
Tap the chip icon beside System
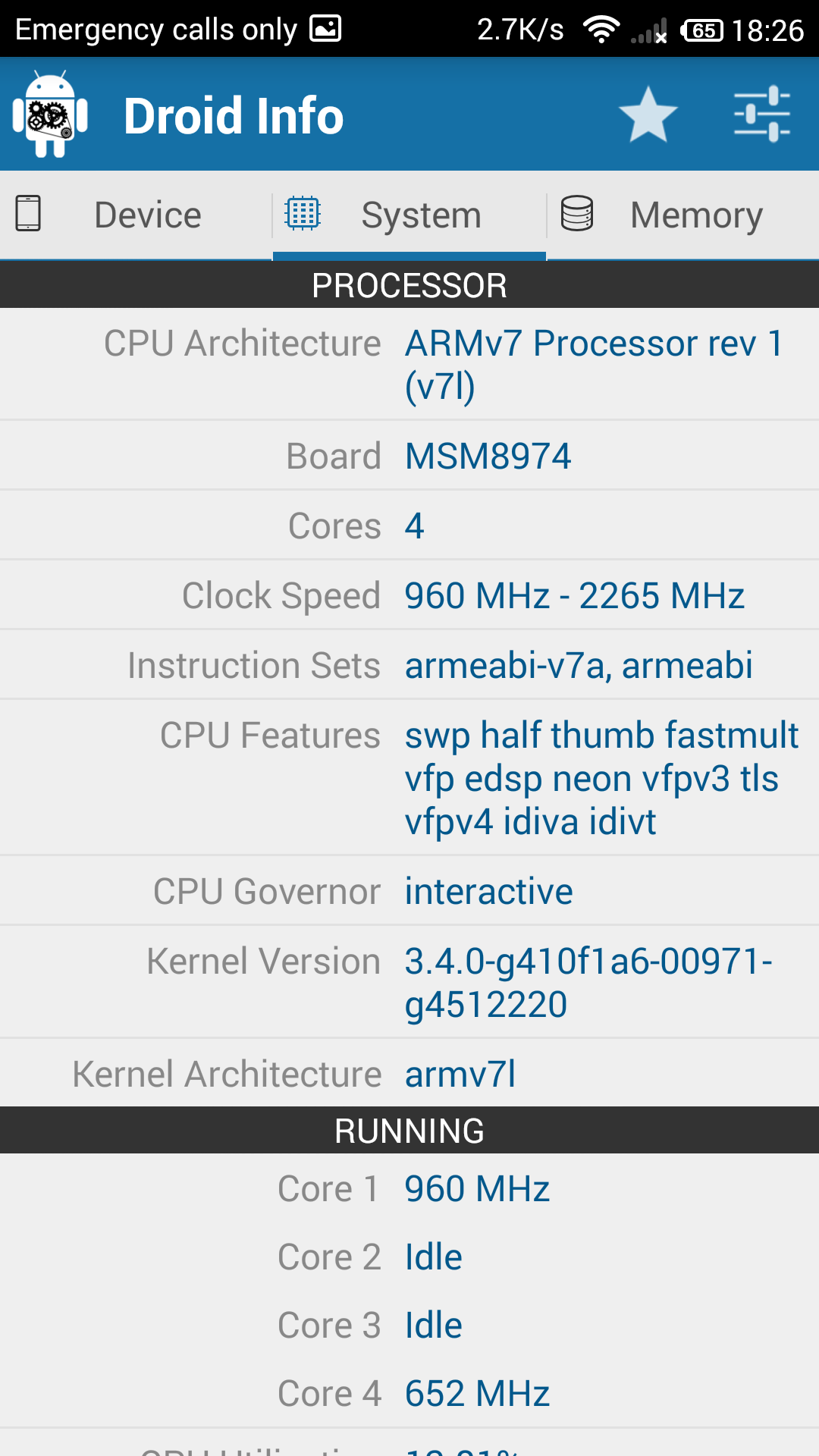pyautogui.click(x=303, y=213)
